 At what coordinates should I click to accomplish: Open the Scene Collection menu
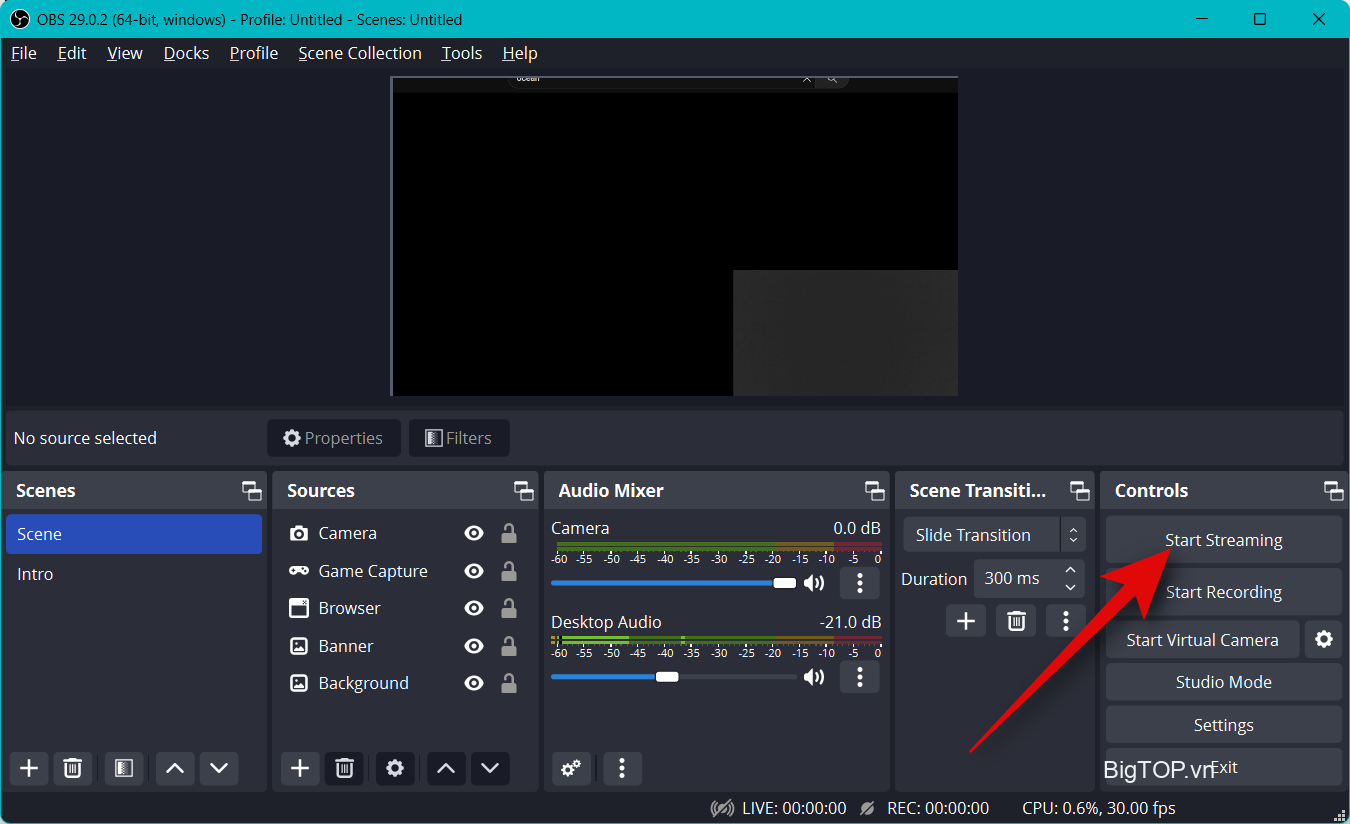click(360, 53)
